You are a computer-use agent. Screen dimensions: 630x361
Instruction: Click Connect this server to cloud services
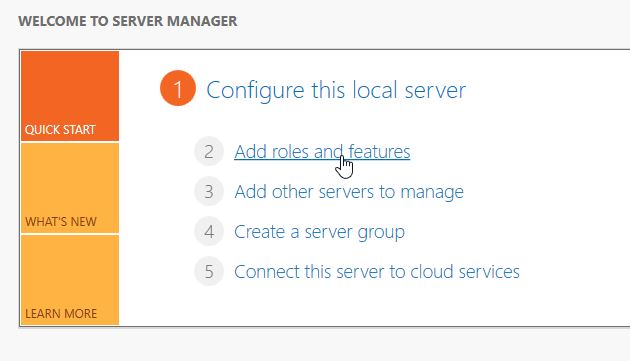tap(377, 272)
